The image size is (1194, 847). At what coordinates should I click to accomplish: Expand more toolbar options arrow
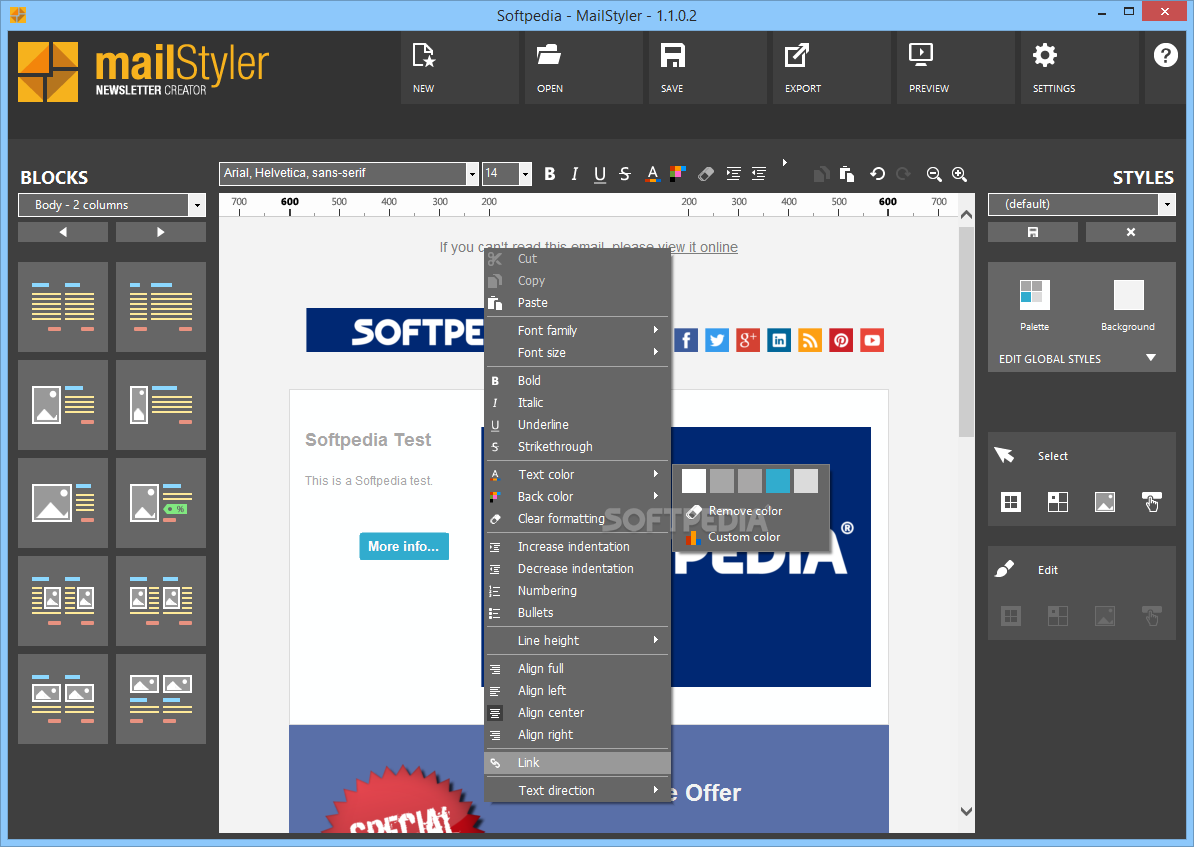pyautogui.click(x=784, y=162)
